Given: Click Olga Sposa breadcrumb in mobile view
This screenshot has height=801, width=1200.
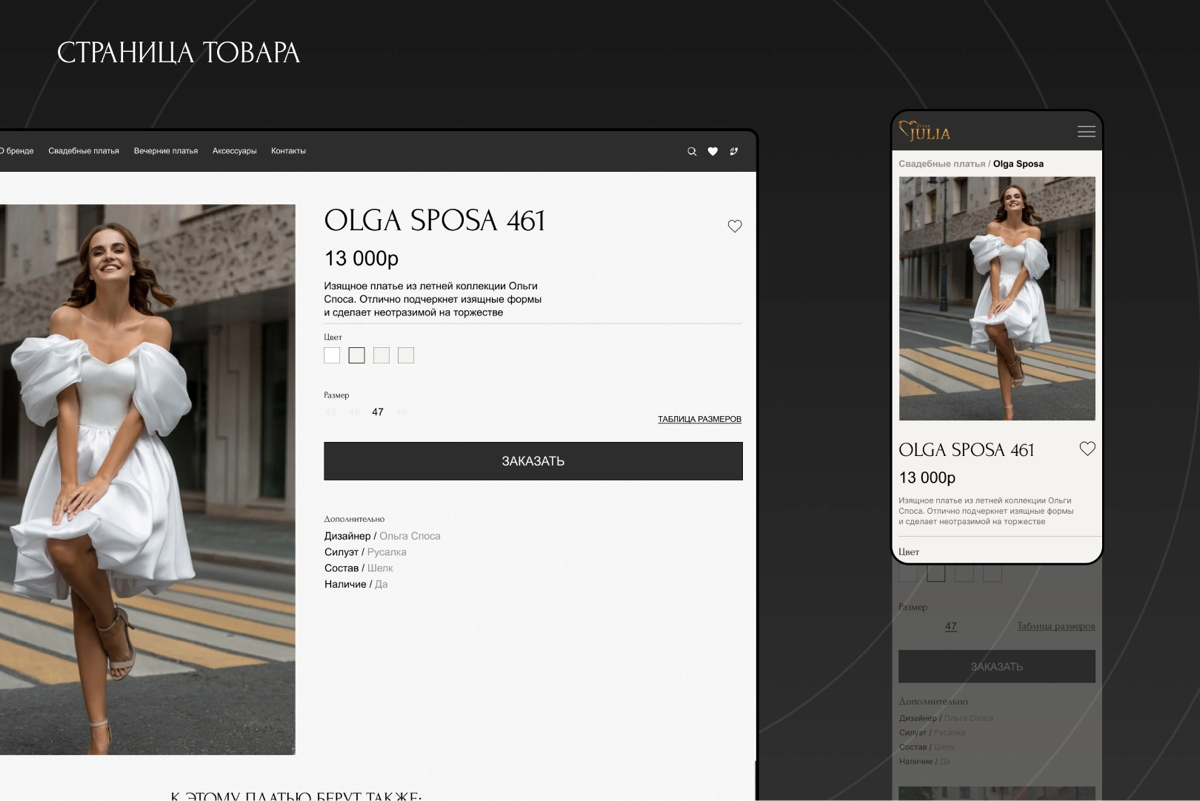Looking at the screenshot, I should pos(1018,164).
